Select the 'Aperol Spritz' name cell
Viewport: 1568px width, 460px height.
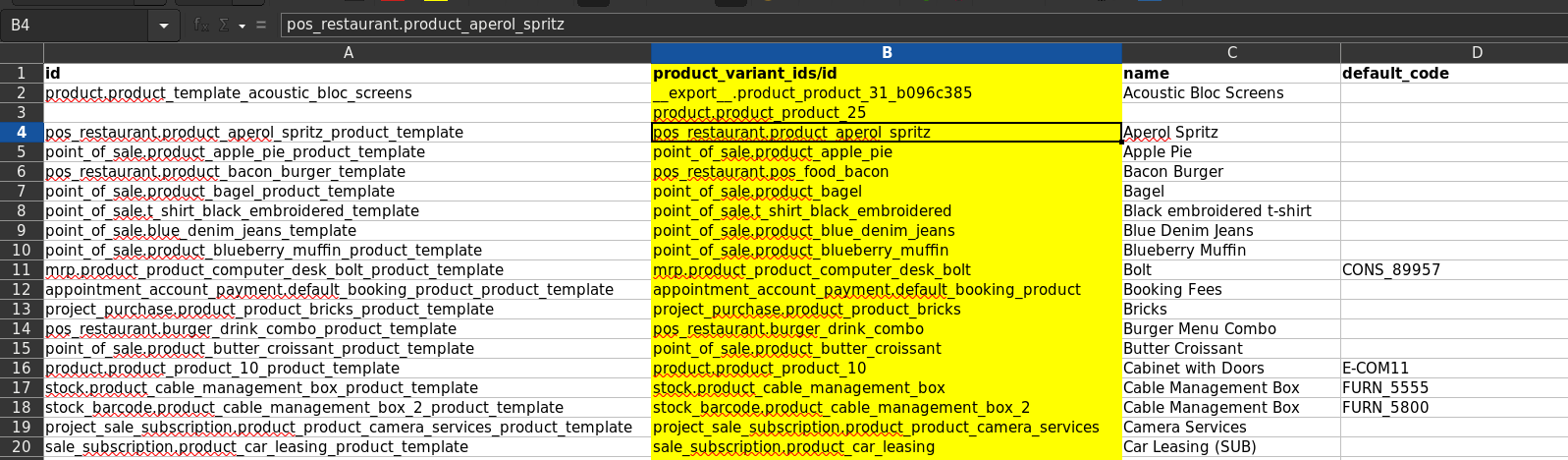click(1231, 132)
